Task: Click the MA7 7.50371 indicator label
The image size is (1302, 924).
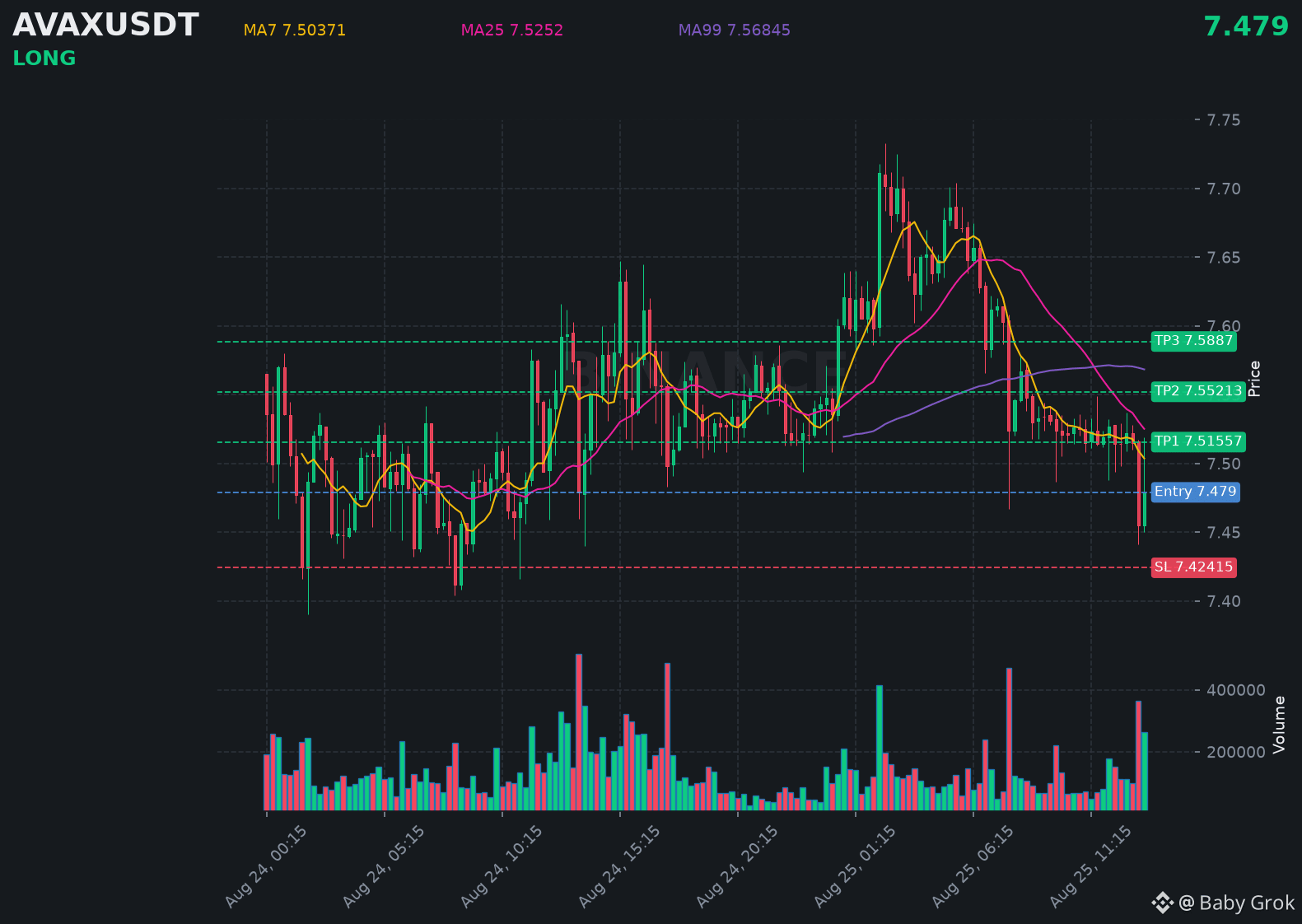Action: point(295,30)
